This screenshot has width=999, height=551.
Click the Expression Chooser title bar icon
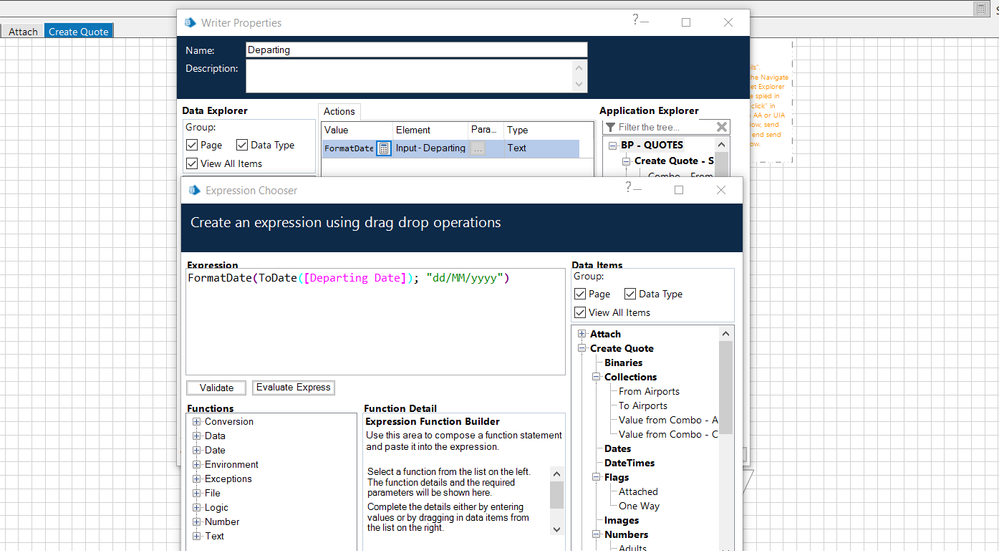click(195, 190)
